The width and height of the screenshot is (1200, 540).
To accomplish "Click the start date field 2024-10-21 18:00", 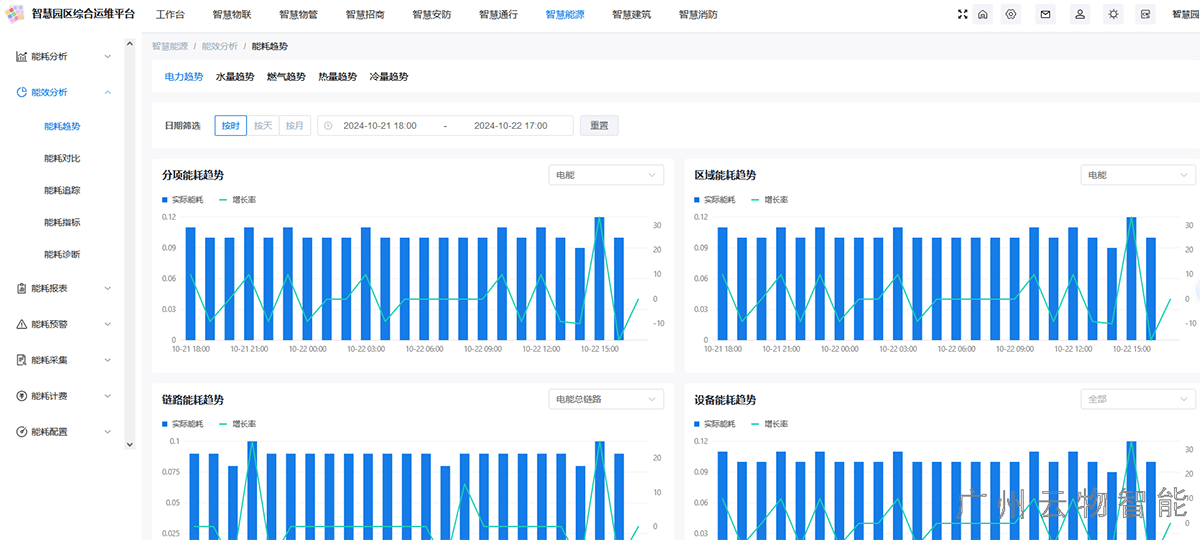I will (380, 126).
